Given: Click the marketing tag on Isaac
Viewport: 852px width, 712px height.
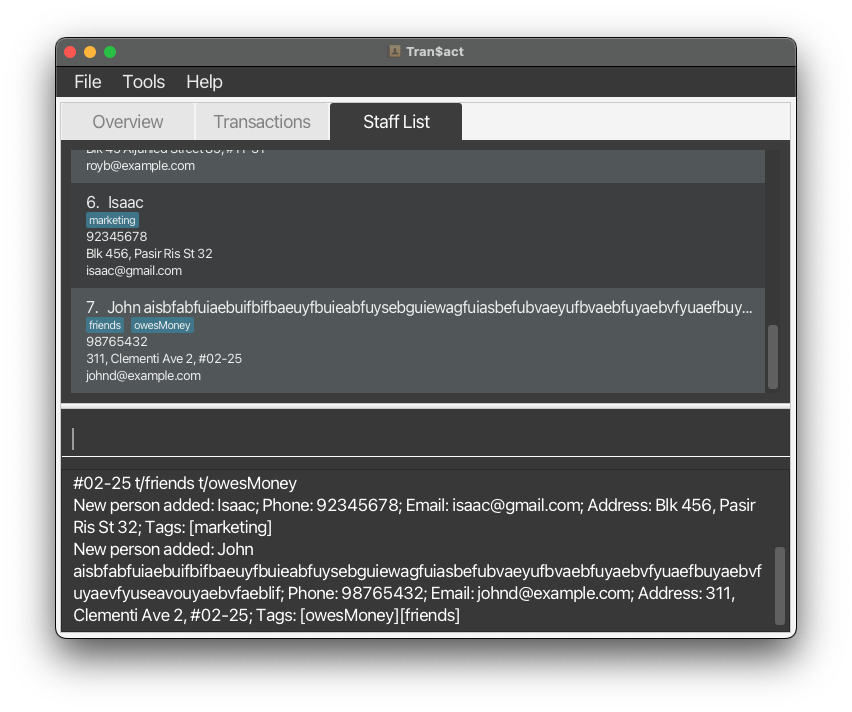Looking at the screenshot, I should click(112, 220).
